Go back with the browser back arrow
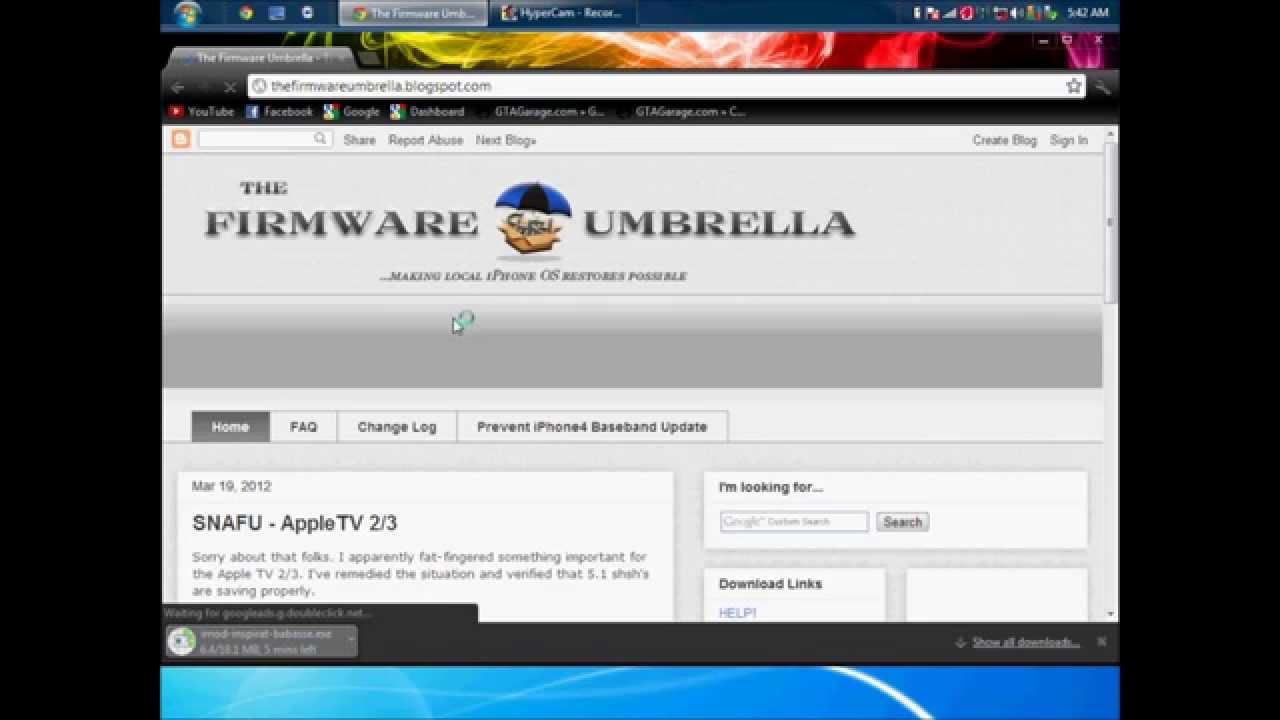The height and width of the screenshot is (720, 1280). pos(177,87)
